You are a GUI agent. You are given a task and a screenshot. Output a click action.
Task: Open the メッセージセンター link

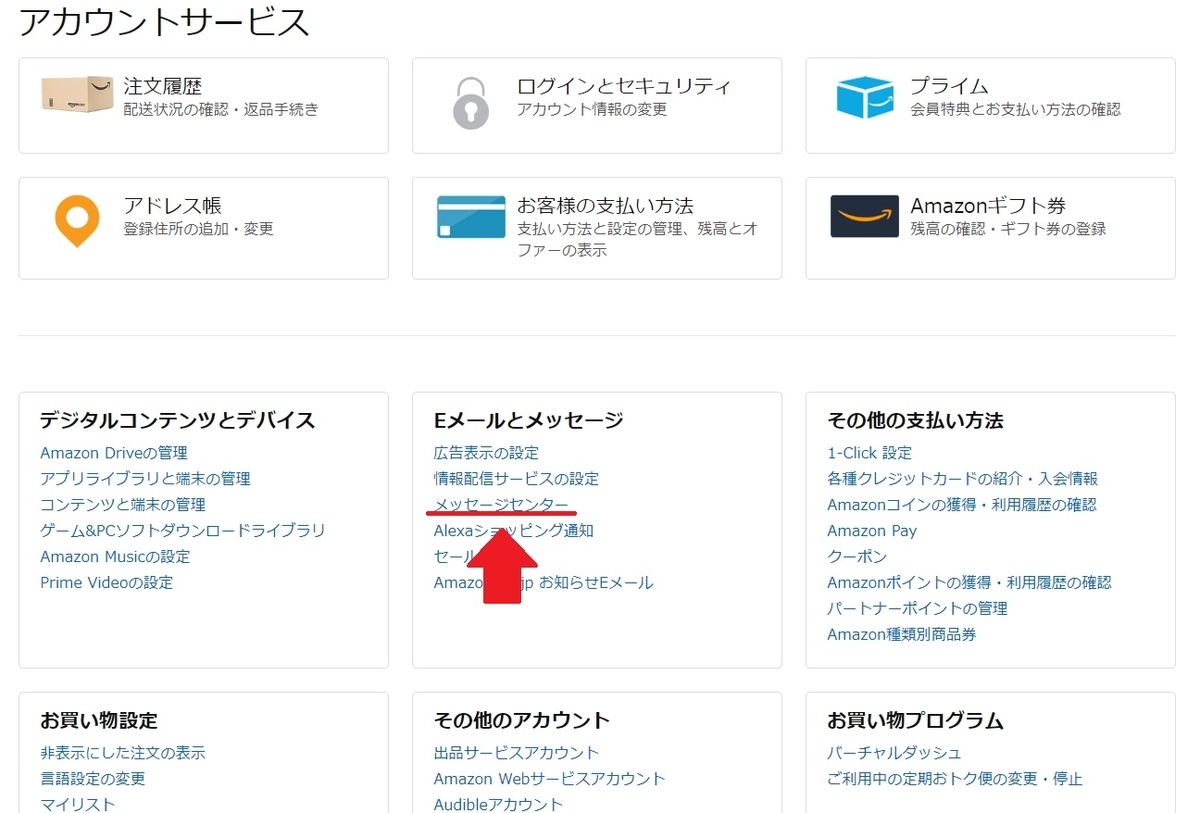coord(501,505)
